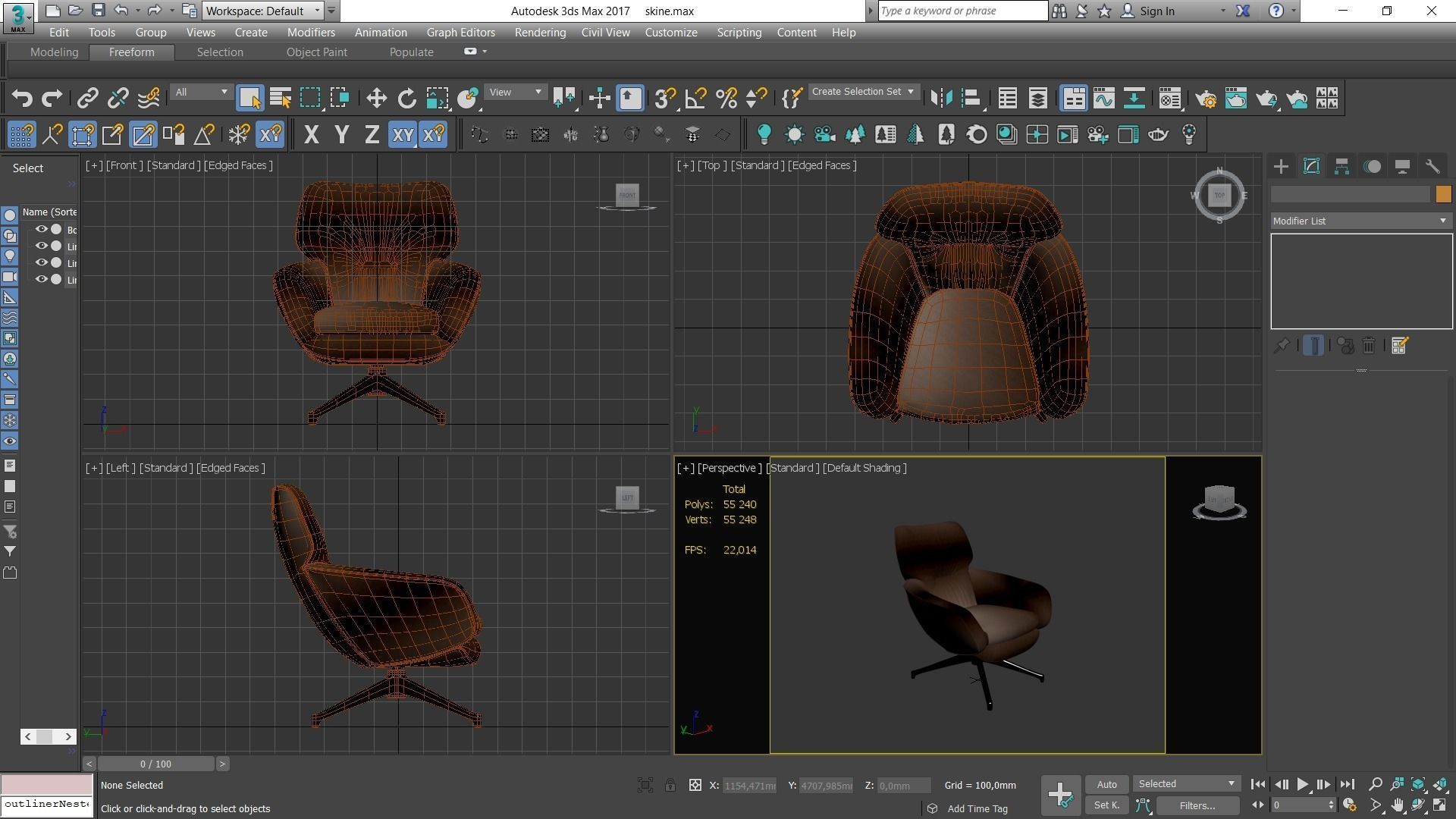Open the Utilities wrench panel tab
The height and width of the screenshot is (819, 1456).
[1432, 167]
